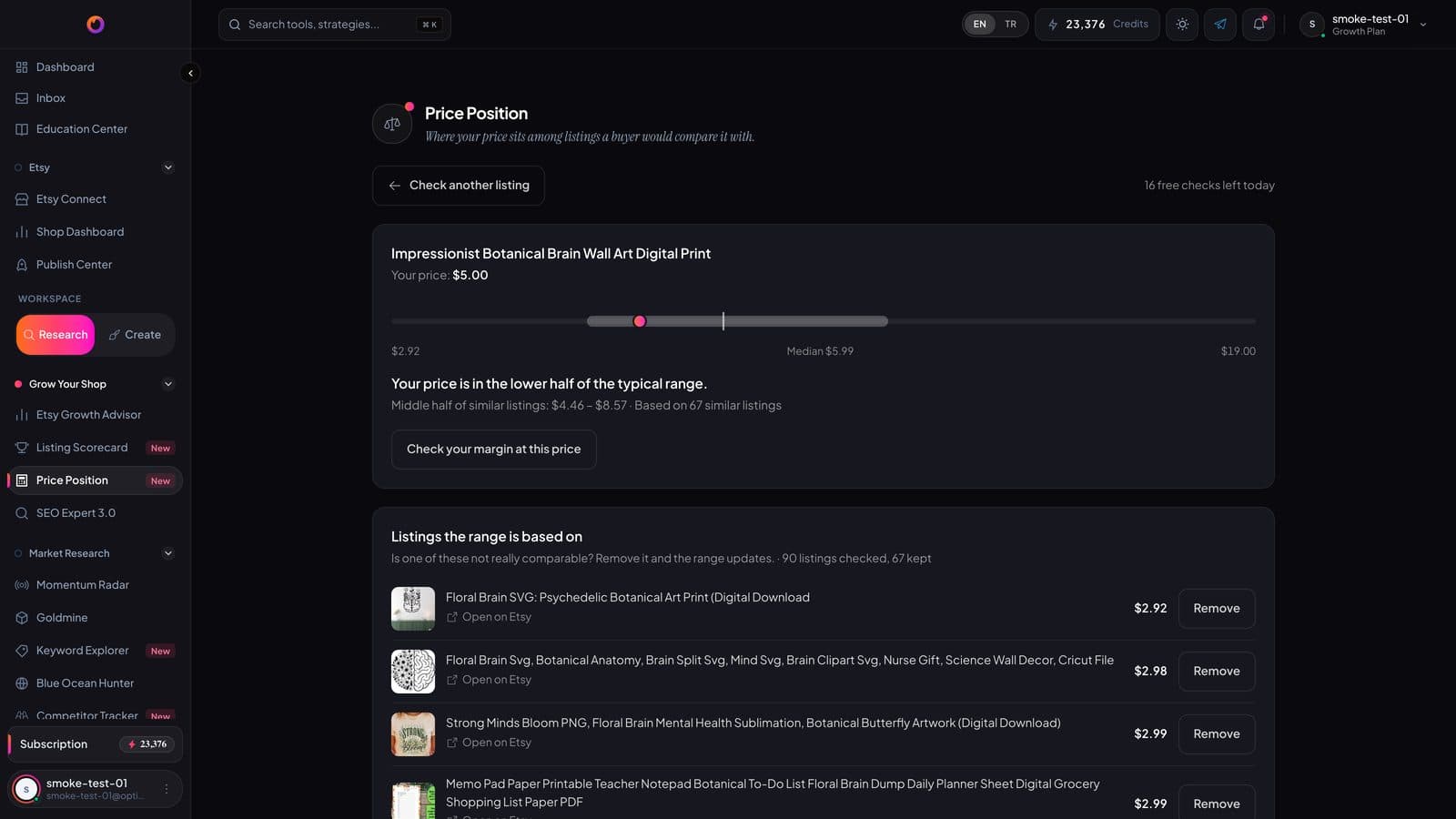Open Strong Minds Bloom listing on Etsy
This screenshot has width=1456, height=819.
click(489, 743)
